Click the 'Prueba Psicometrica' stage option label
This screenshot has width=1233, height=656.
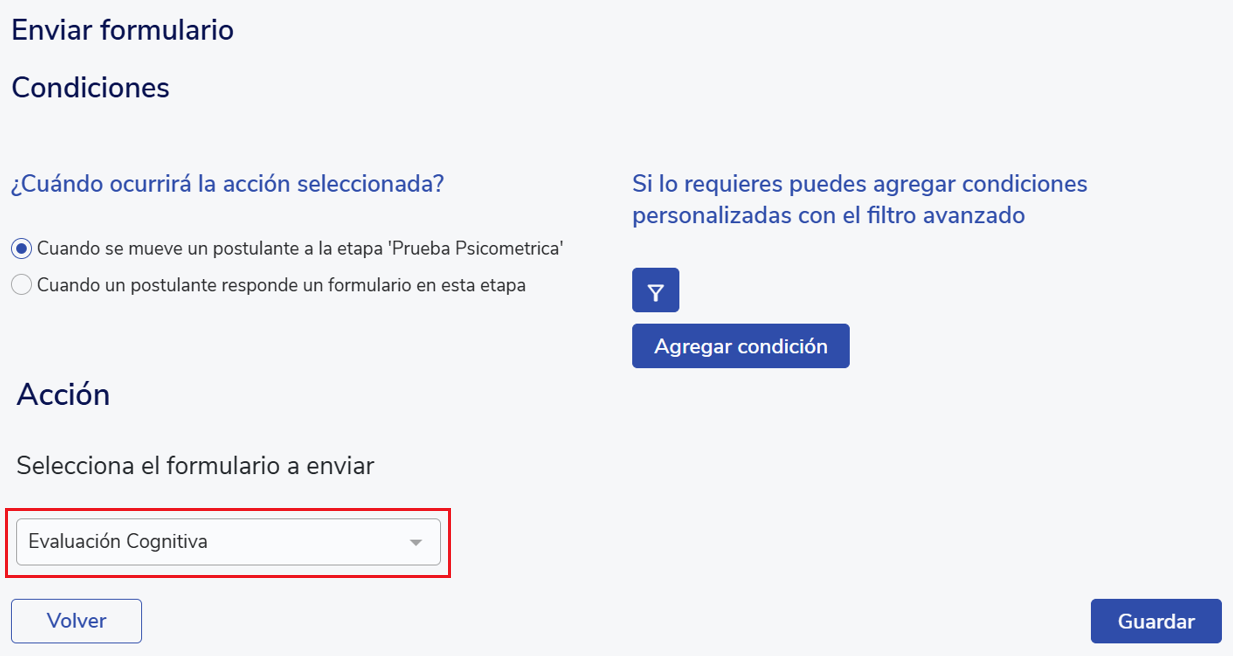coord(300,248)
